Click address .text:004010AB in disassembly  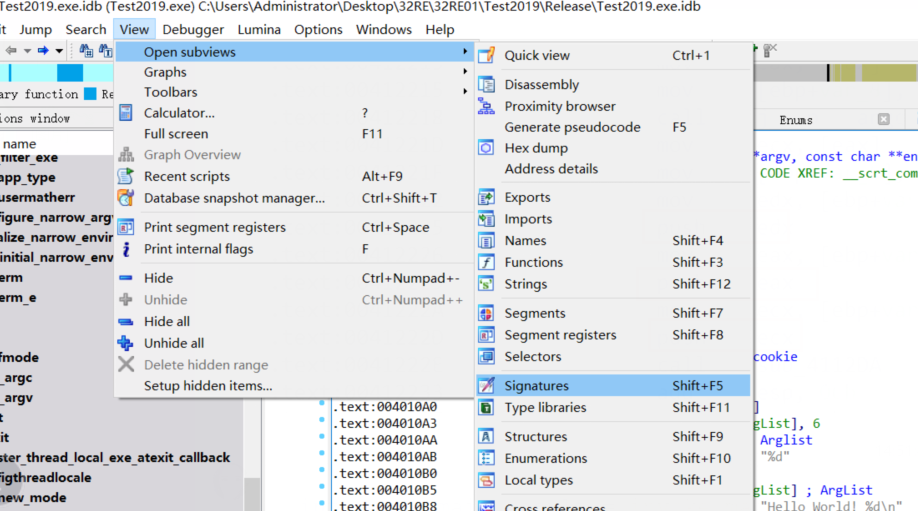point(385,457)
